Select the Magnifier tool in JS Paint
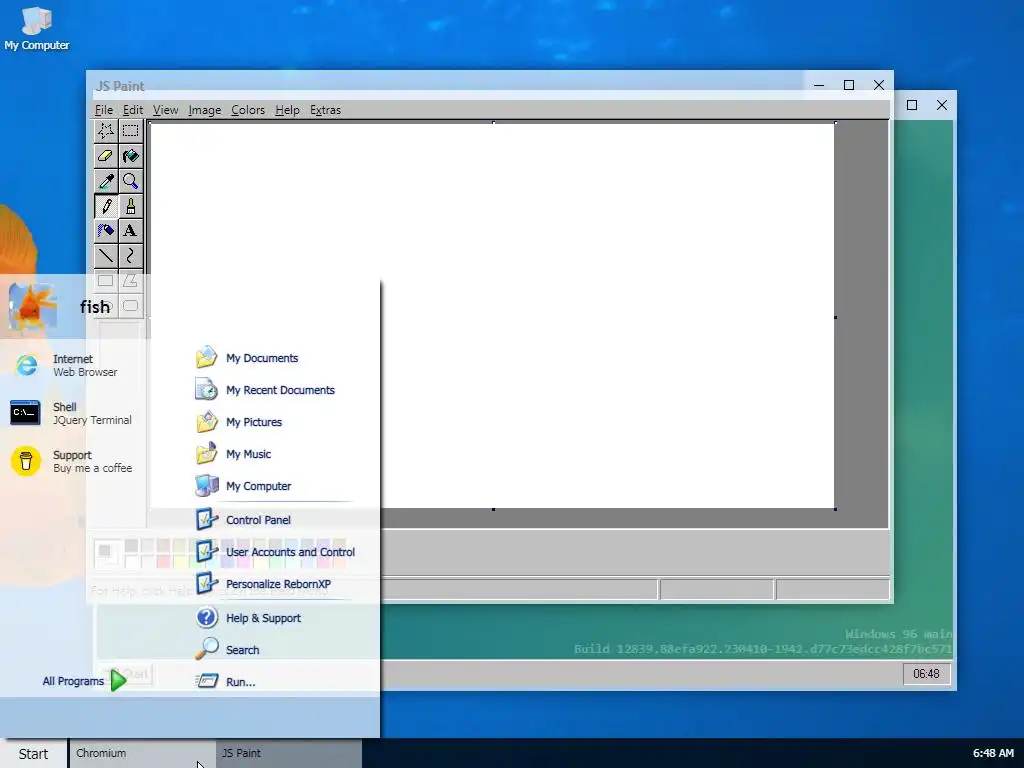 (x=131, y=181)
